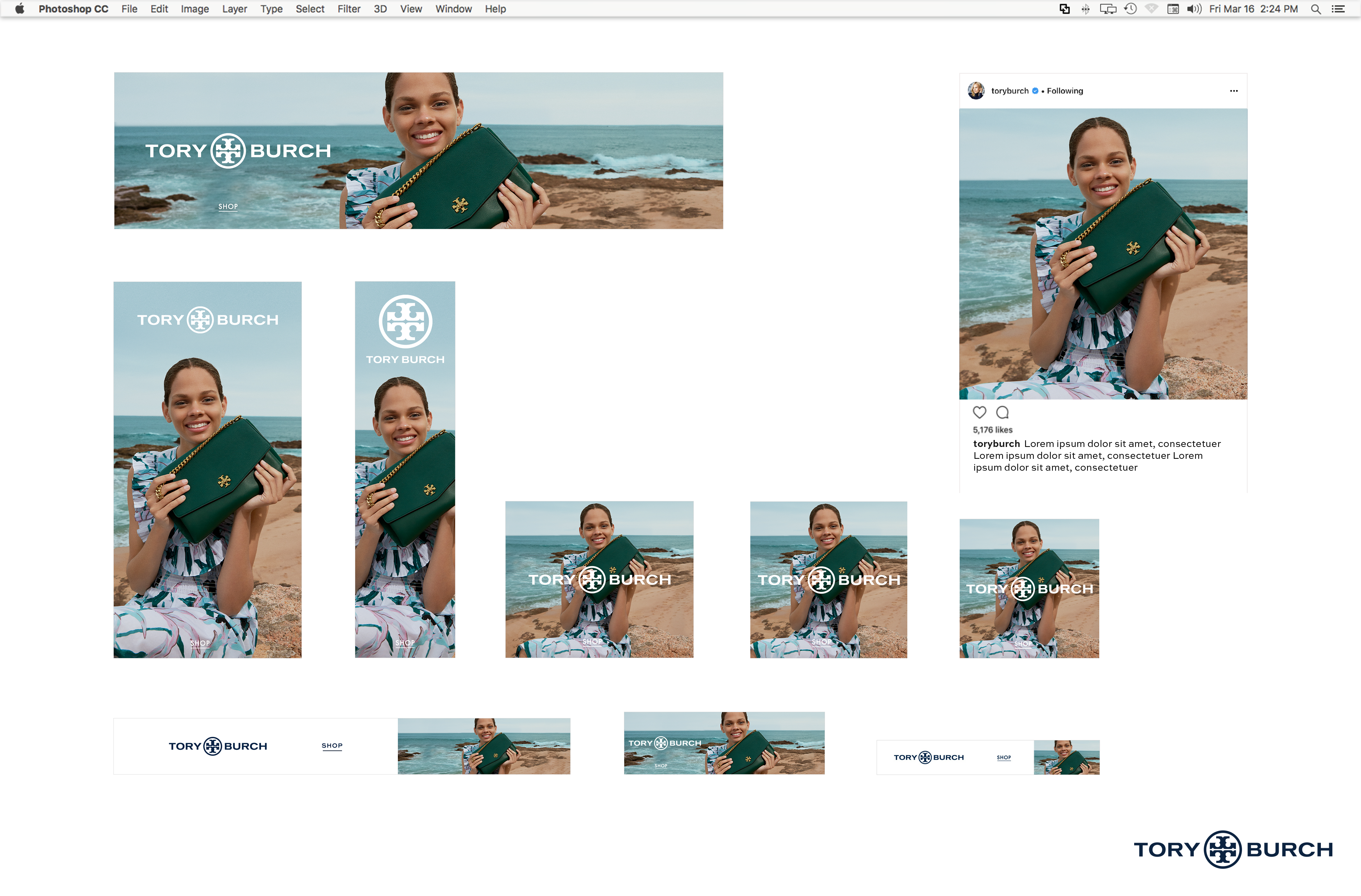Click the Lorem ipsum caption text

click(x=1098, y=456)
